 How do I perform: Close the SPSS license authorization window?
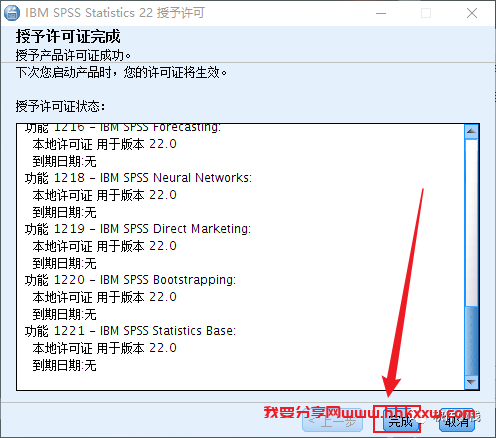472,13
